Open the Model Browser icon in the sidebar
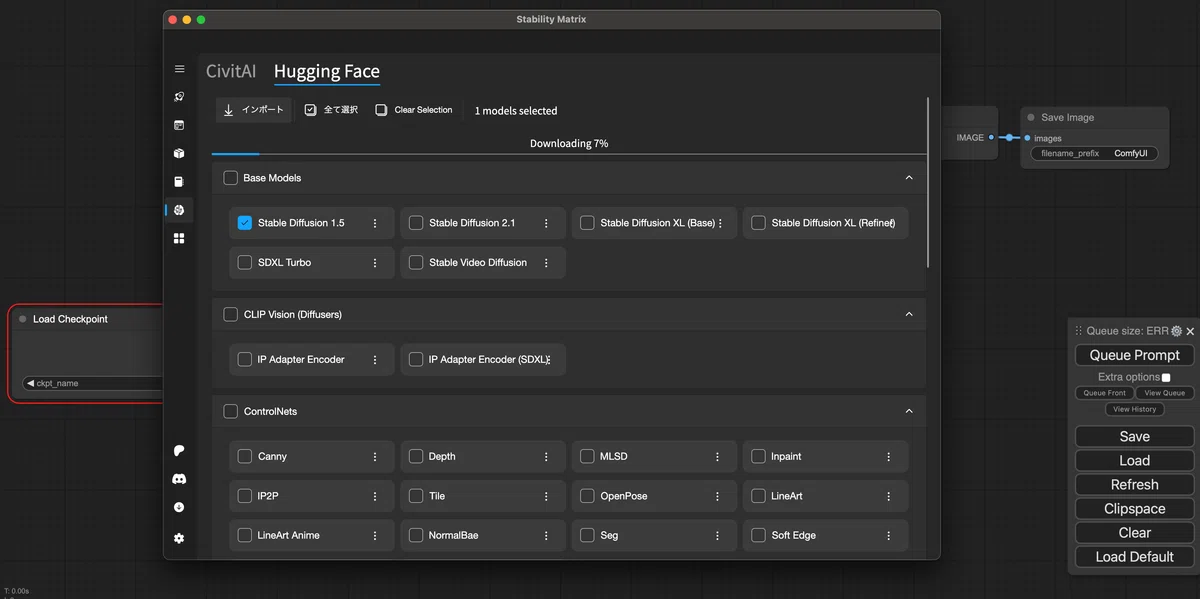The height and width of the screenshot is (599, 1200). point(179,210)
